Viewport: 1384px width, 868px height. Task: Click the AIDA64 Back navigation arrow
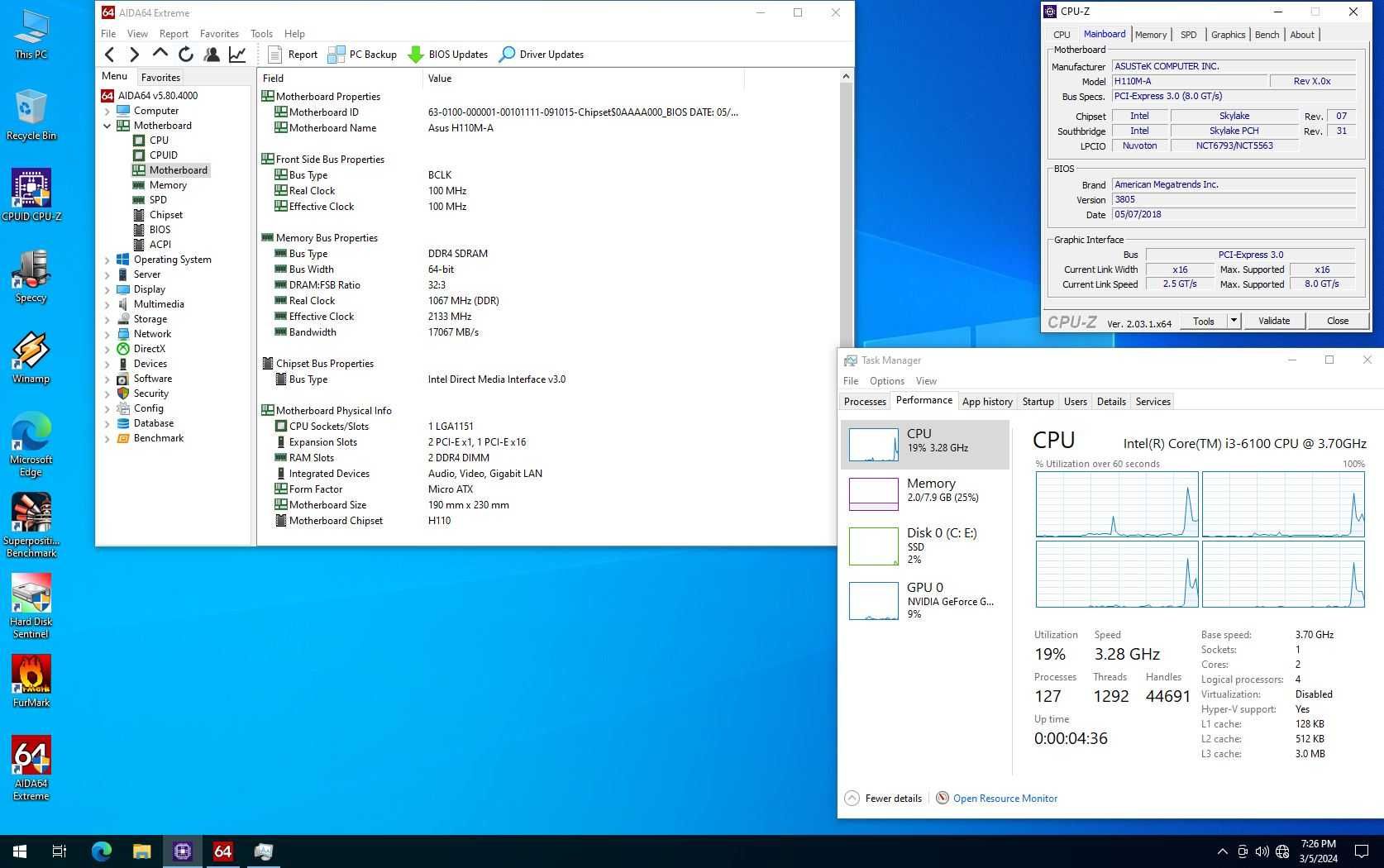[109, 55]
